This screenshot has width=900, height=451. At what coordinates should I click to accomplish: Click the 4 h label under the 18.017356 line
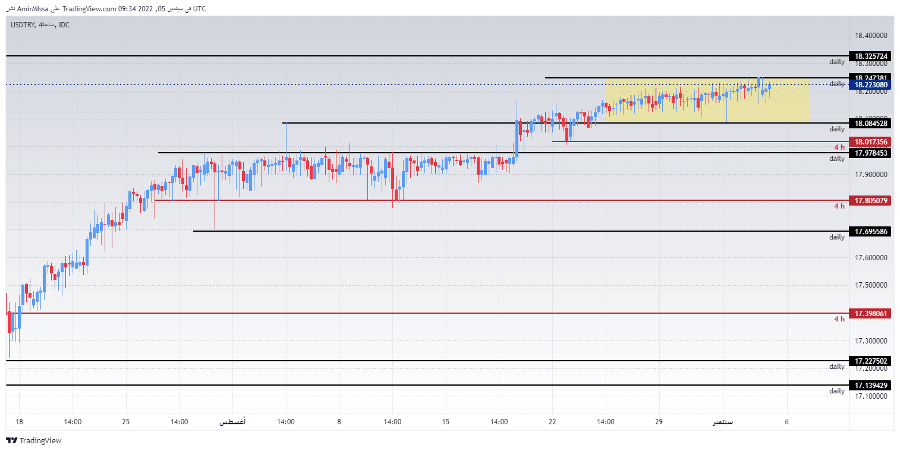click(839, 147)
